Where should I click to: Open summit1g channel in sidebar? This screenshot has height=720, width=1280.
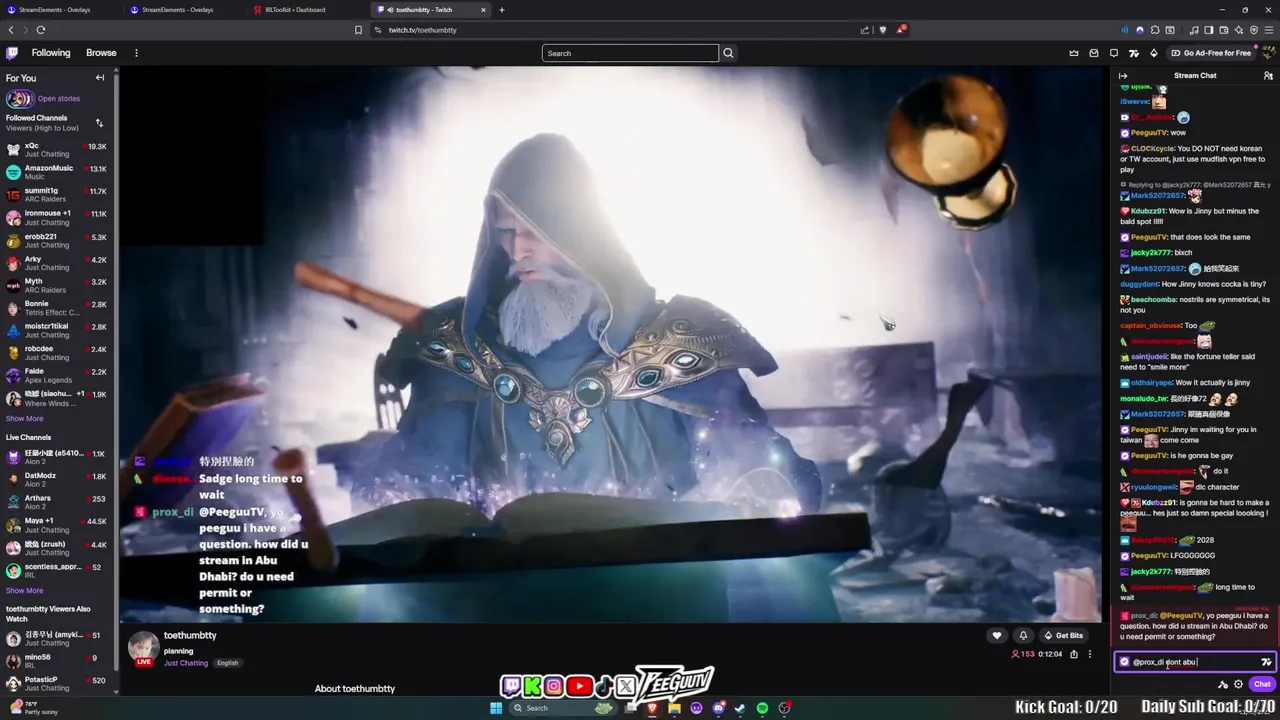[x=57, y=195]
